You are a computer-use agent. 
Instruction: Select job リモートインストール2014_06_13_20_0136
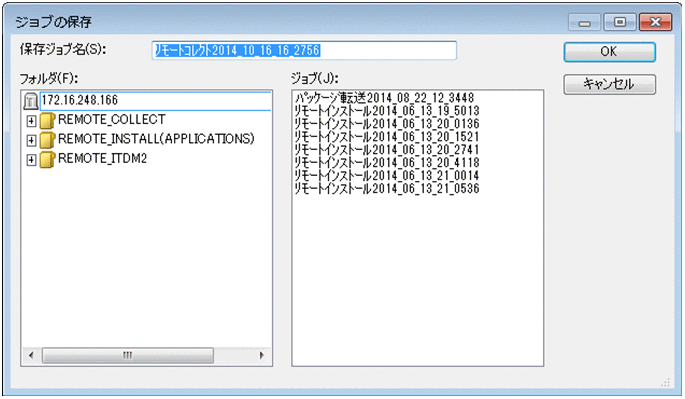[387, 124]
